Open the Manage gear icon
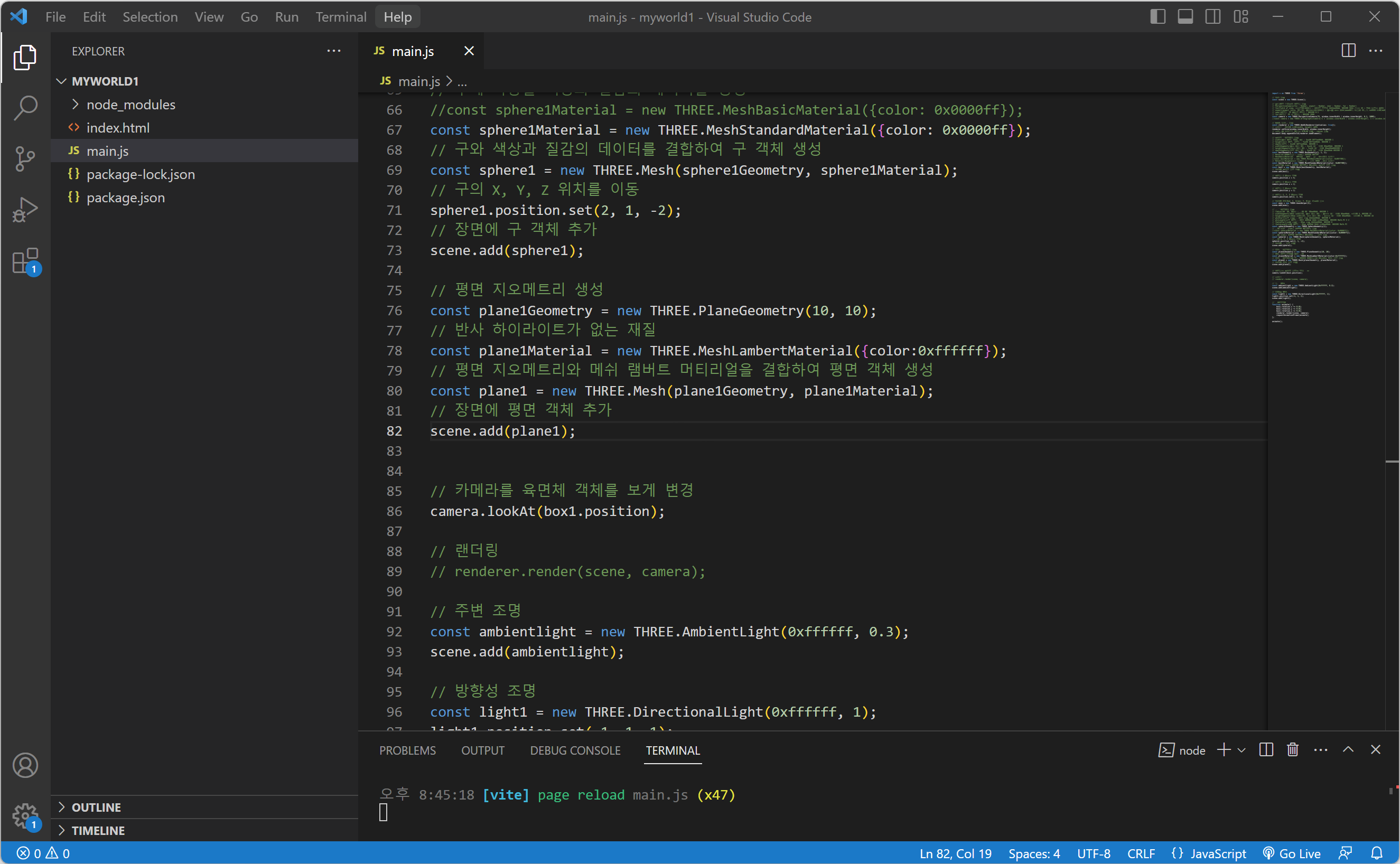Viewport: 1400px width, 864px height. [25, 815]
